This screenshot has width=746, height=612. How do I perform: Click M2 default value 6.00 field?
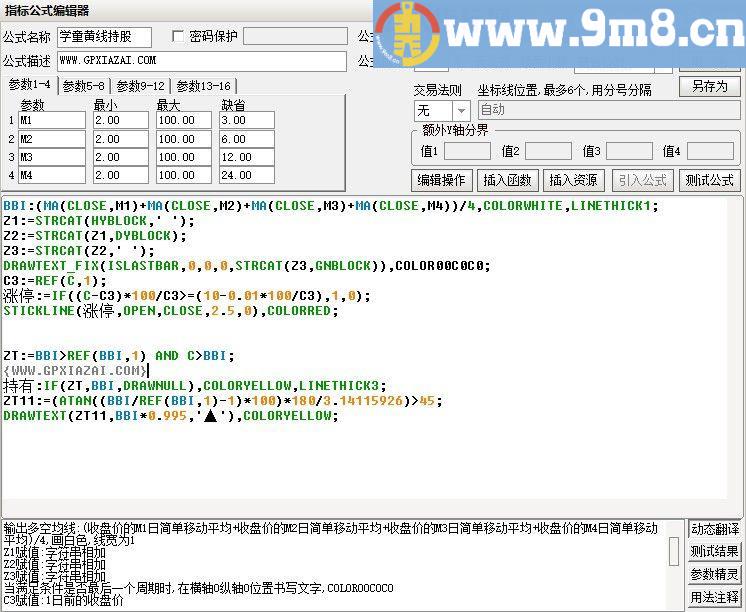[247, 139]
